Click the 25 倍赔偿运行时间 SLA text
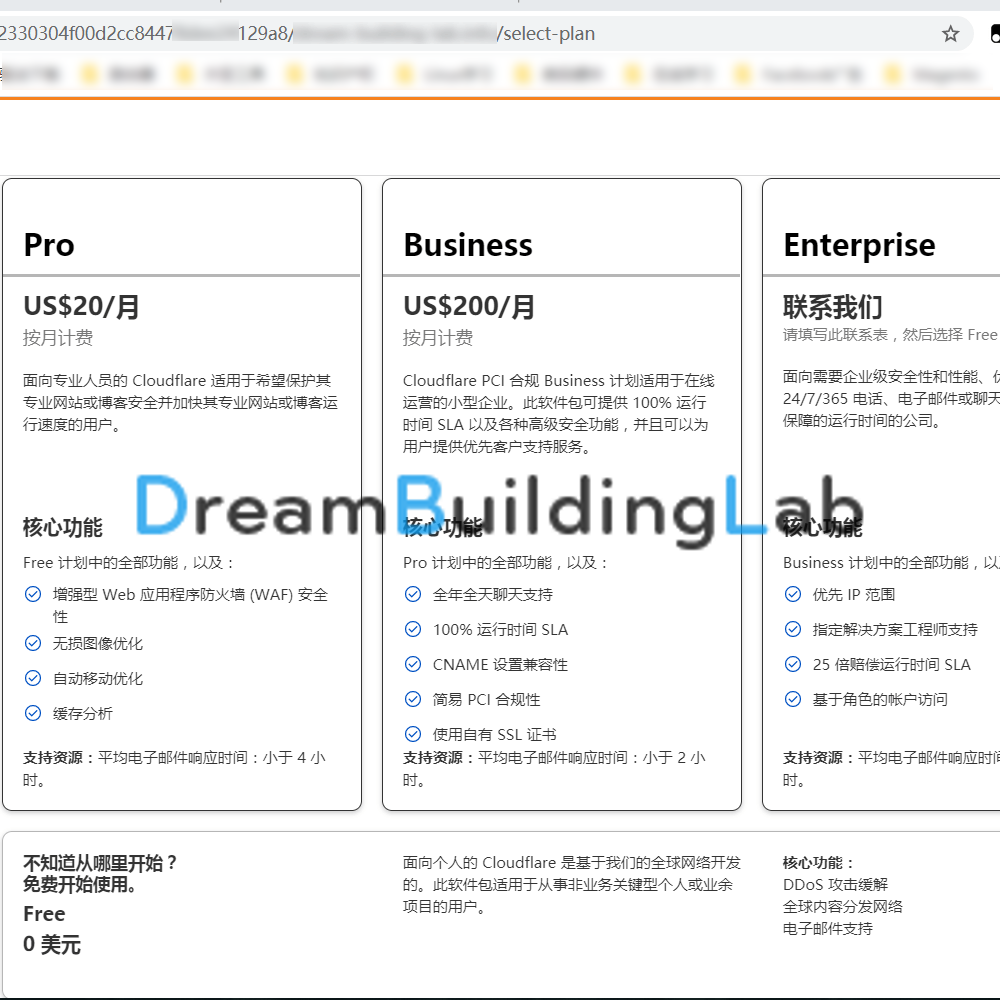The height and width of the screenshot is (1000, 1000). click(892, 665)
